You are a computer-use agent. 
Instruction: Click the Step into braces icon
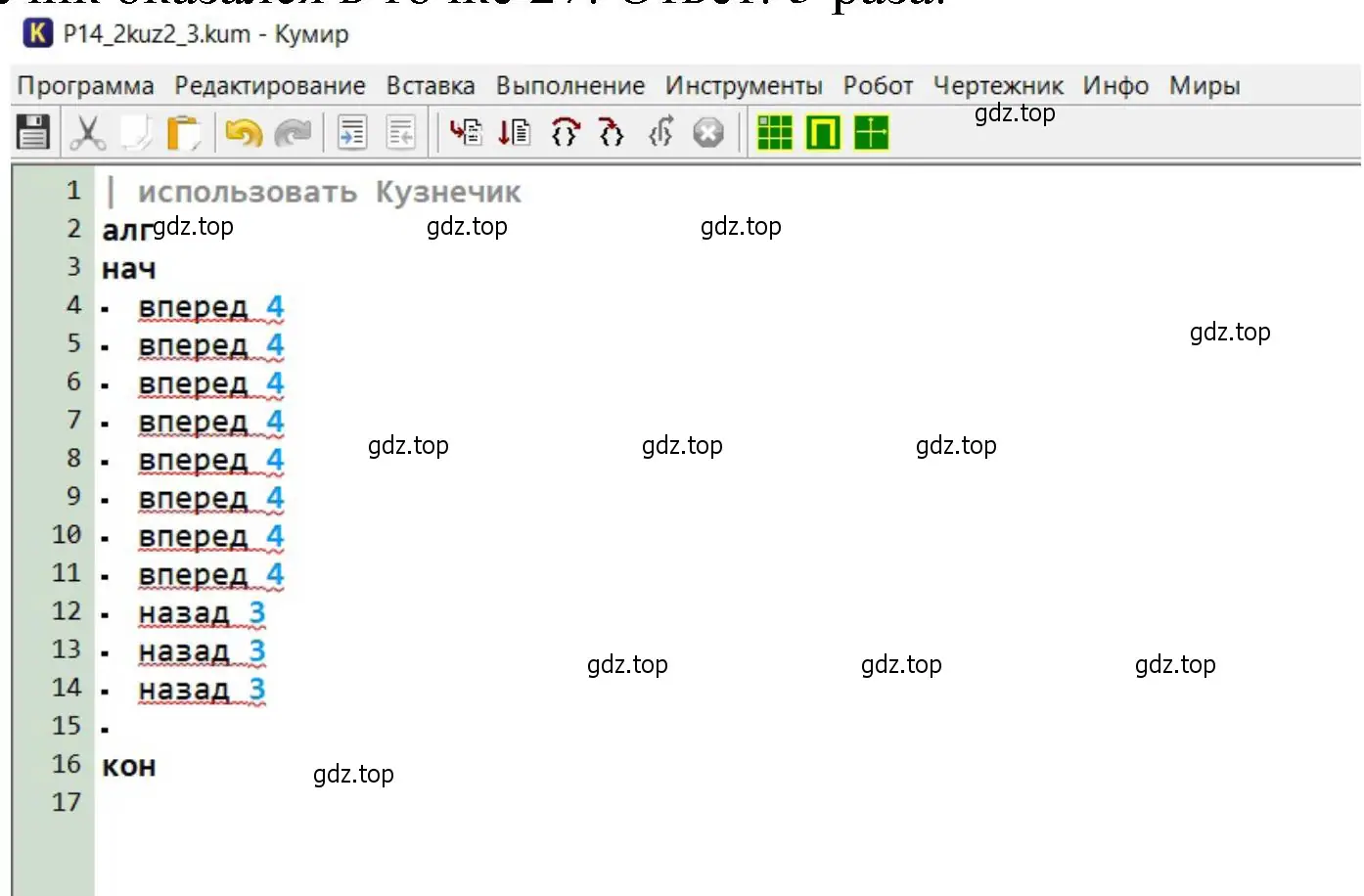tap(612, 131)
